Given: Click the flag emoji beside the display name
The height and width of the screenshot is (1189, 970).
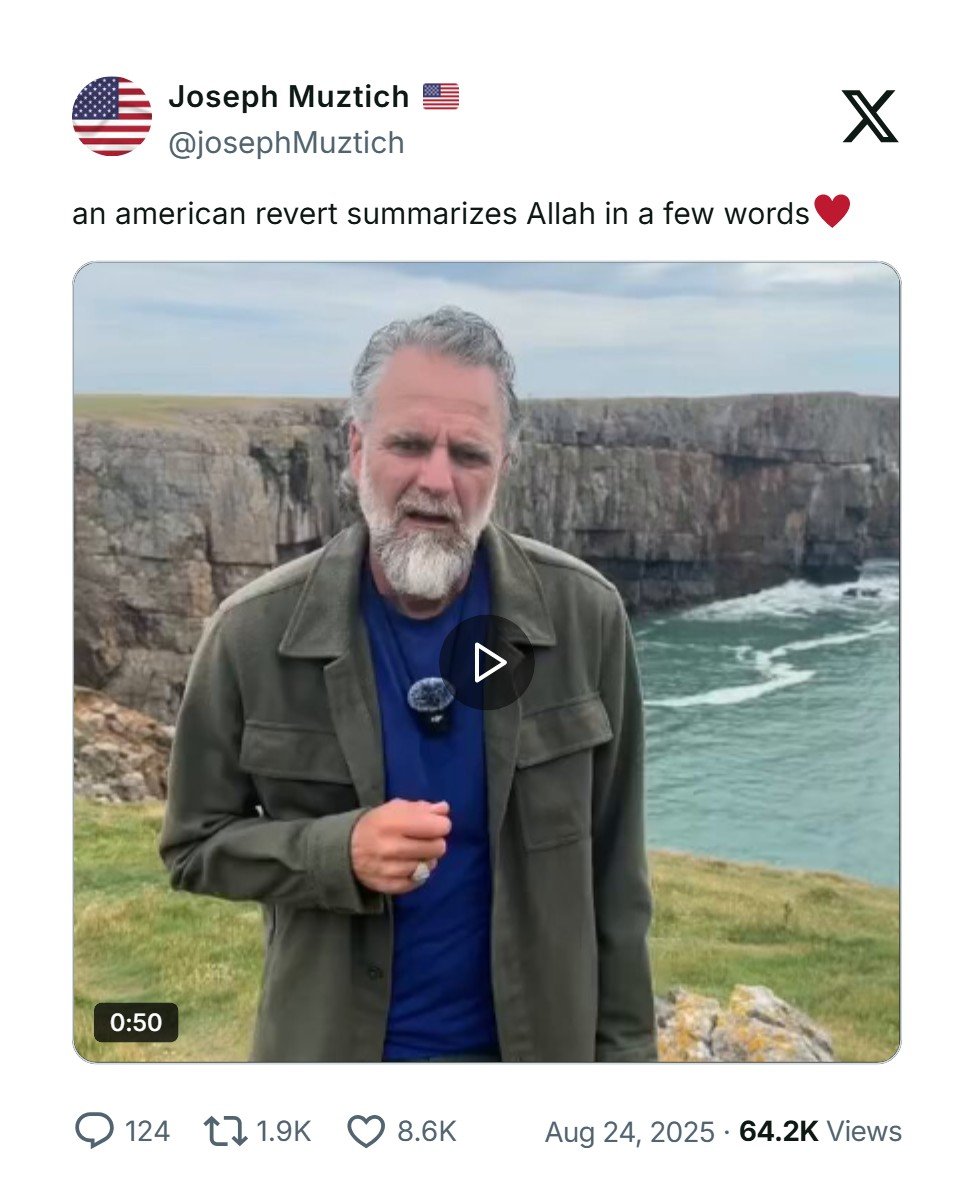Looking at the screenshot, I should tap(440, 97).
